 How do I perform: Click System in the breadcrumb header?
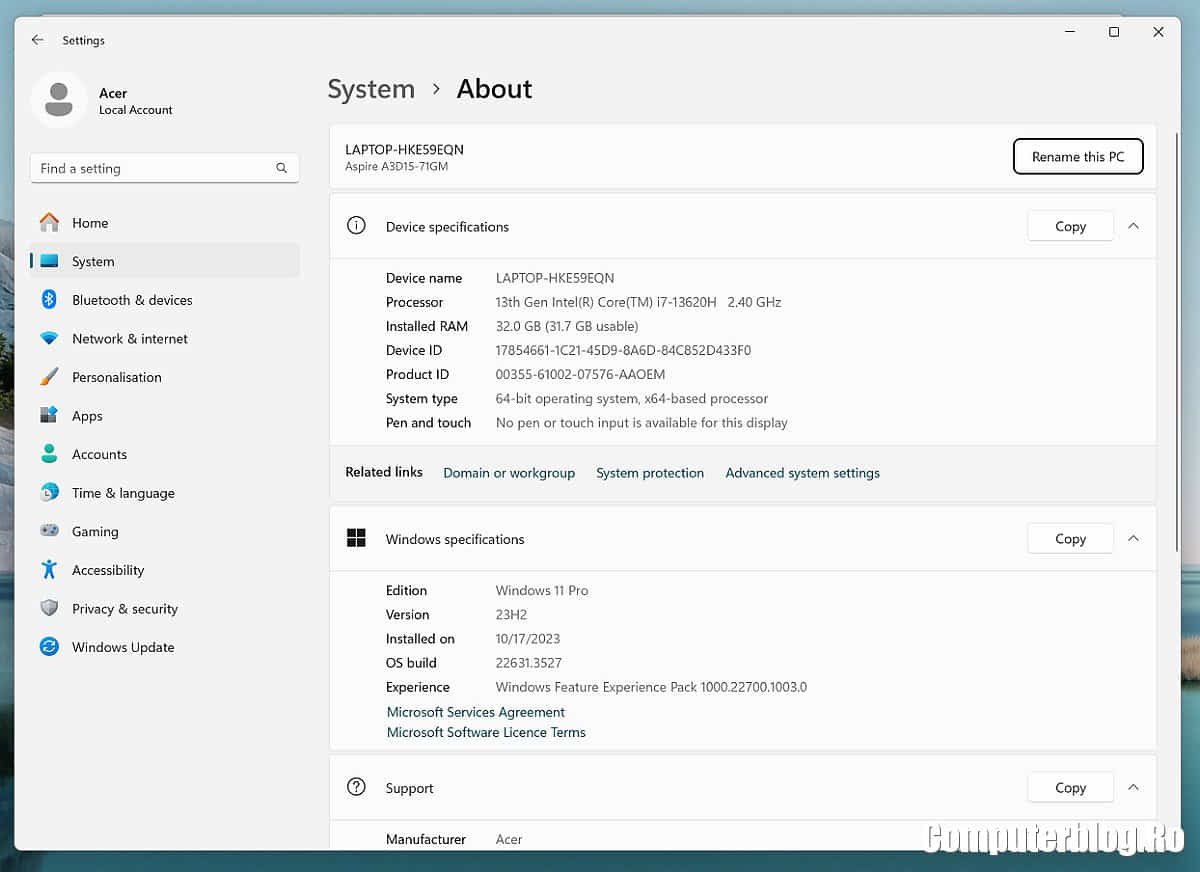371,89
